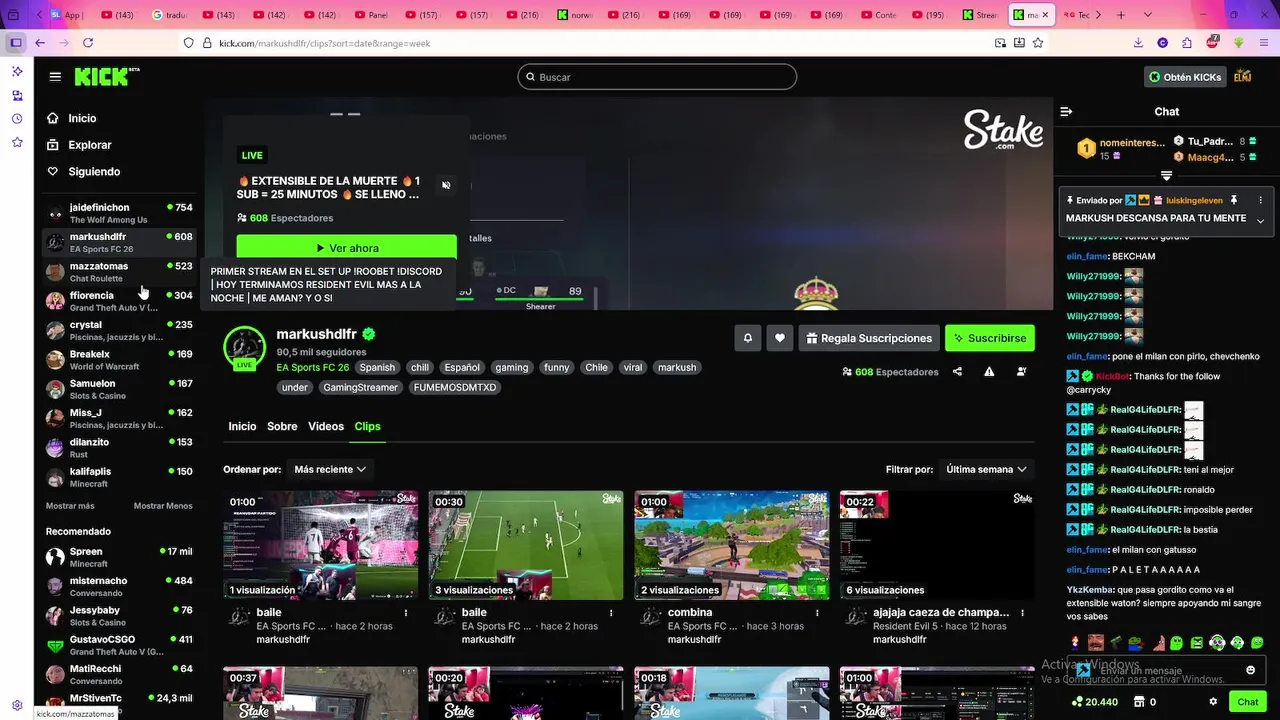The image size is (1280, 720).
Task: Open the browser sidebar history icon
Action: (17, 119)
